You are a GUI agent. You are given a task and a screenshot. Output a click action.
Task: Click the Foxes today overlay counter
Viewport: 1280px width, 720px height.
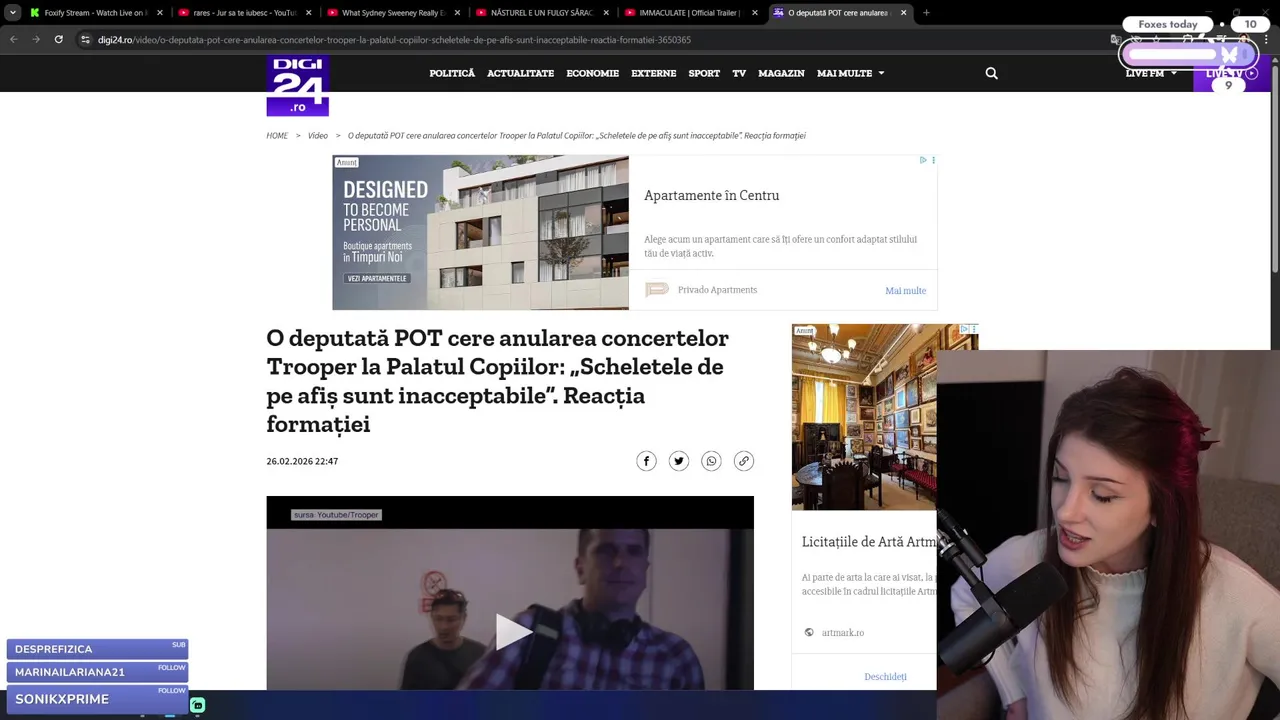pyautogui.click(x=1167, y=24)
